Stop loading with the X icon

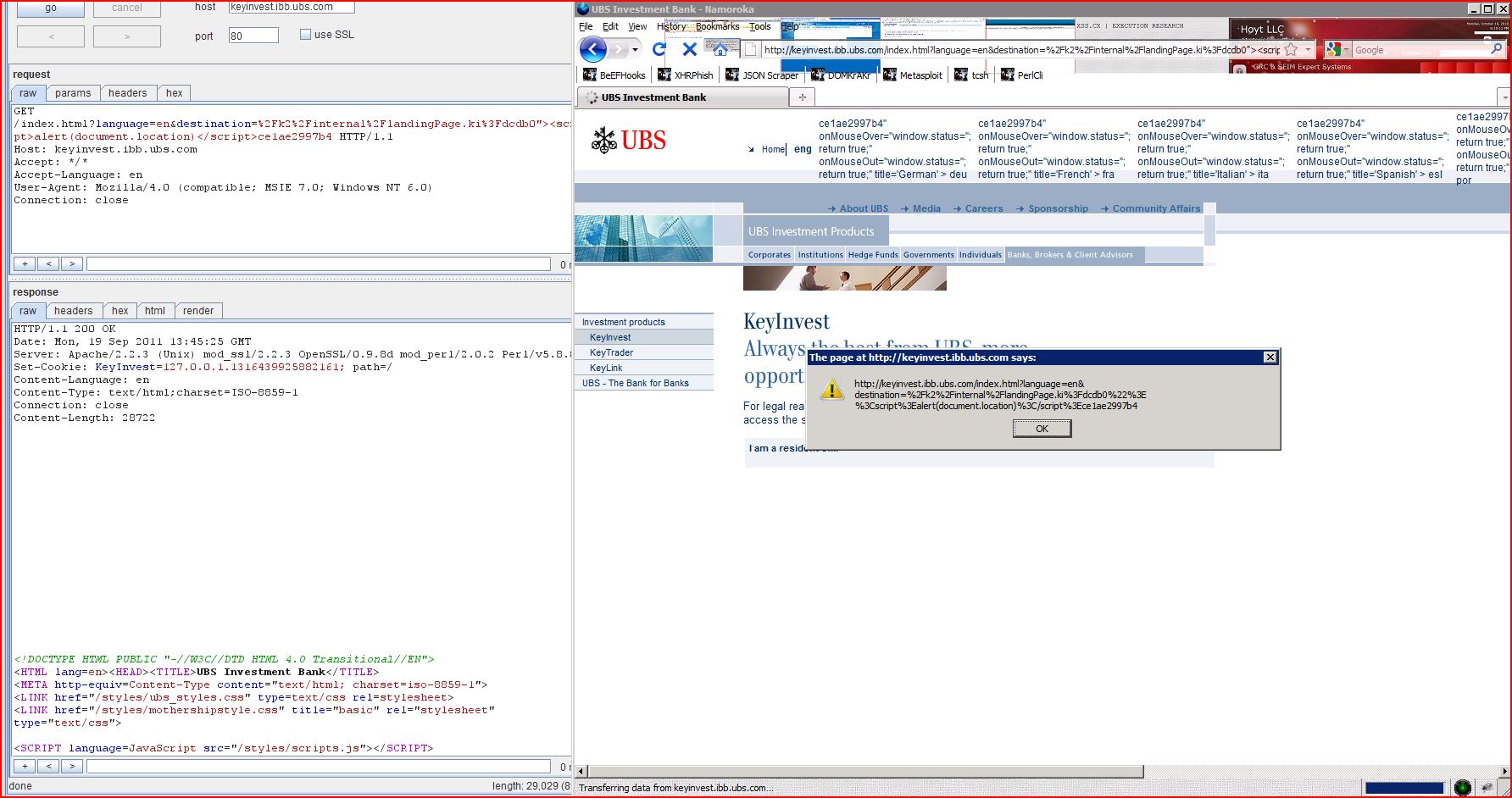(690, 50)
